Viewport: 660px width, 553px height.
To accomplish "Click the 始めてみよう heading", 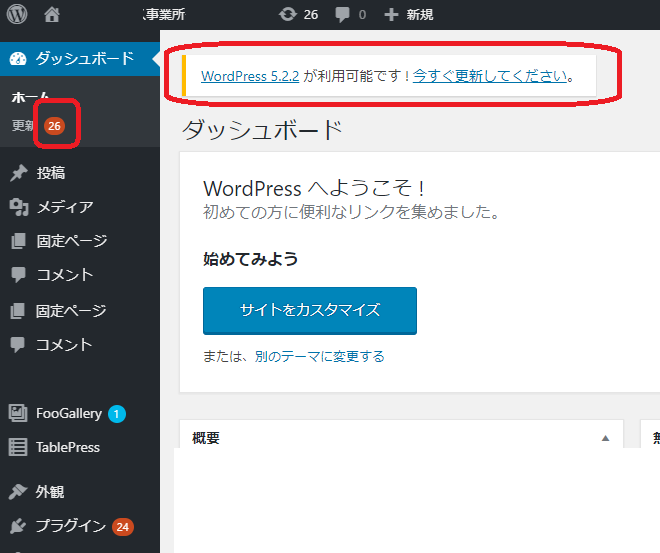I will (x=250, y=259).
